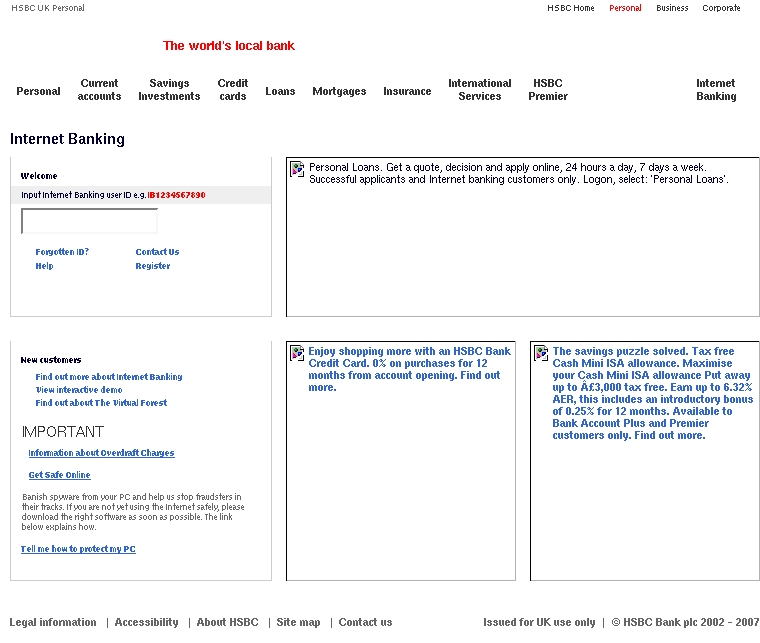760x643 pixels.
Task: Open the Personal navigation item
Action: [38, 91]
